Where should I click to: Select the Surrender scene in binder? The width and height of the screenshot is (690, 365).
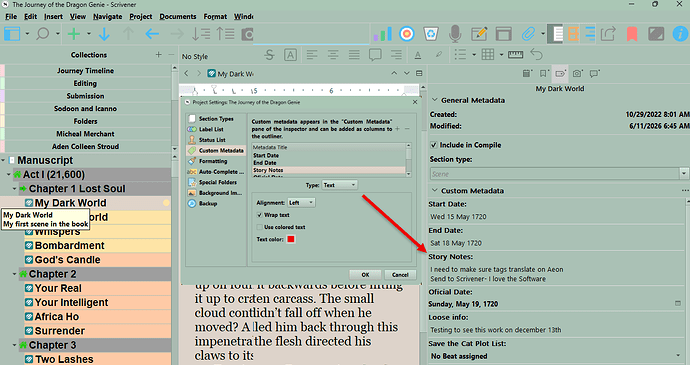click(x=59, y=331)
